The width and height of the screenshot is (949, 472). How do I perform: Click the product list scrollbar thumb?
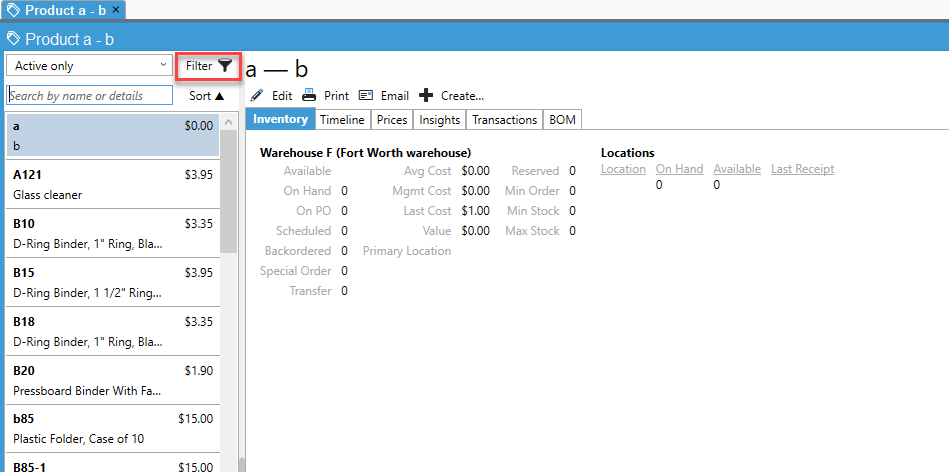pyautogui.click(x=228, y=191)
